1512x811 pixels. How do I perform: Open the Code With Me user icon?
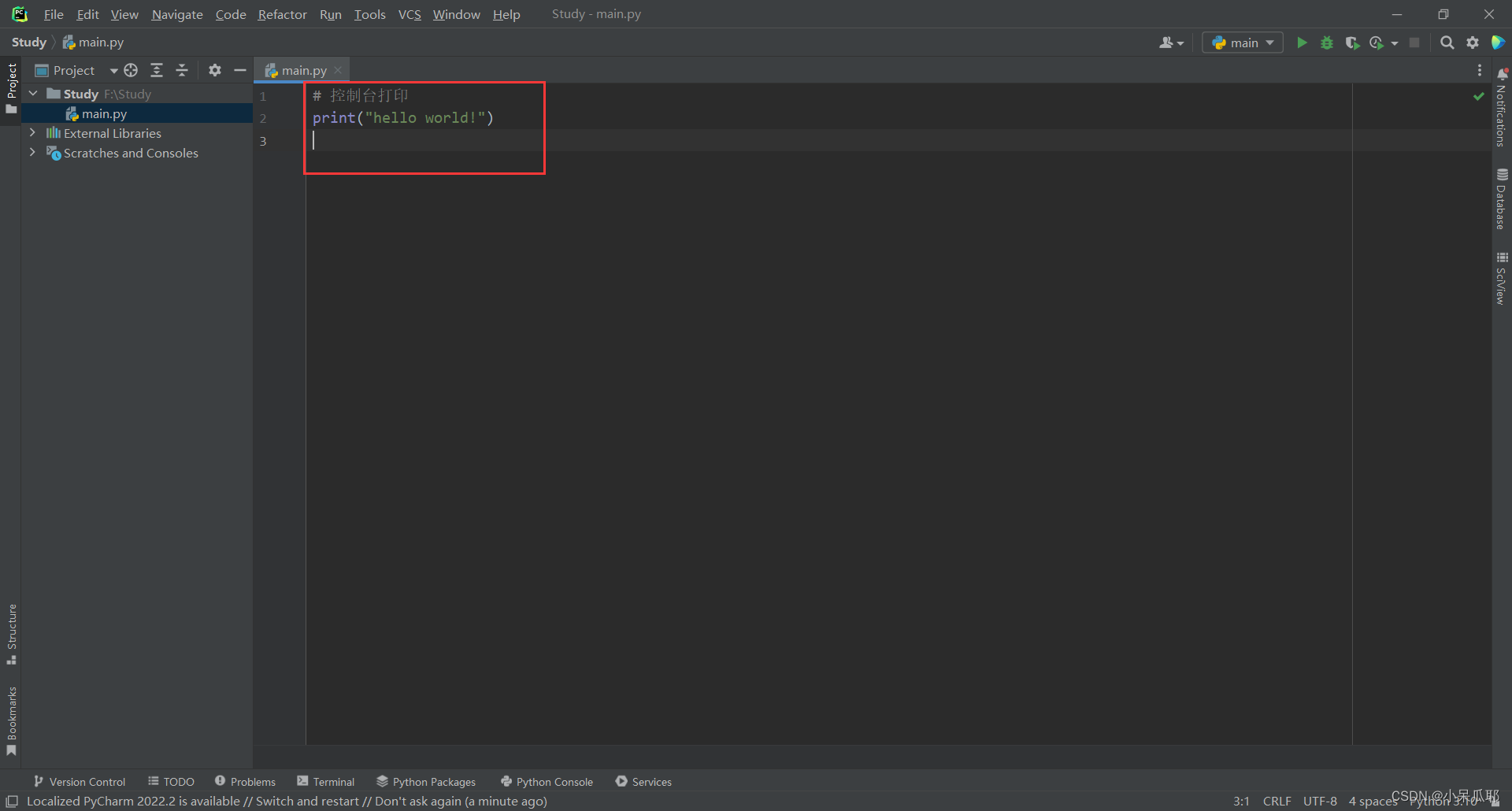tap(1166, 43)
